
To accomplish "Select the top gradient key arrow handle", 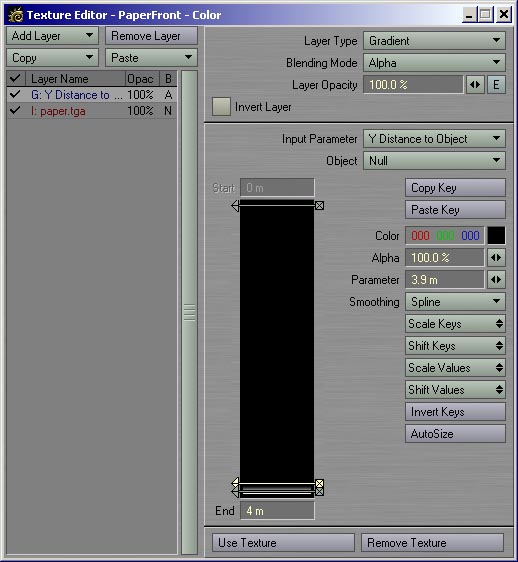I will pos(235,206).
